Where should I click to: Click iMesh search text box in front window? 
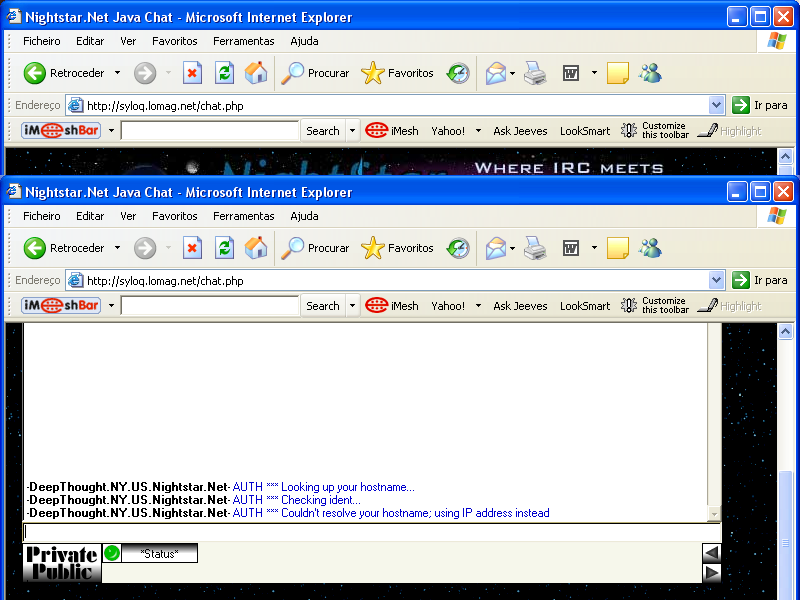click(x=210, y=306)
